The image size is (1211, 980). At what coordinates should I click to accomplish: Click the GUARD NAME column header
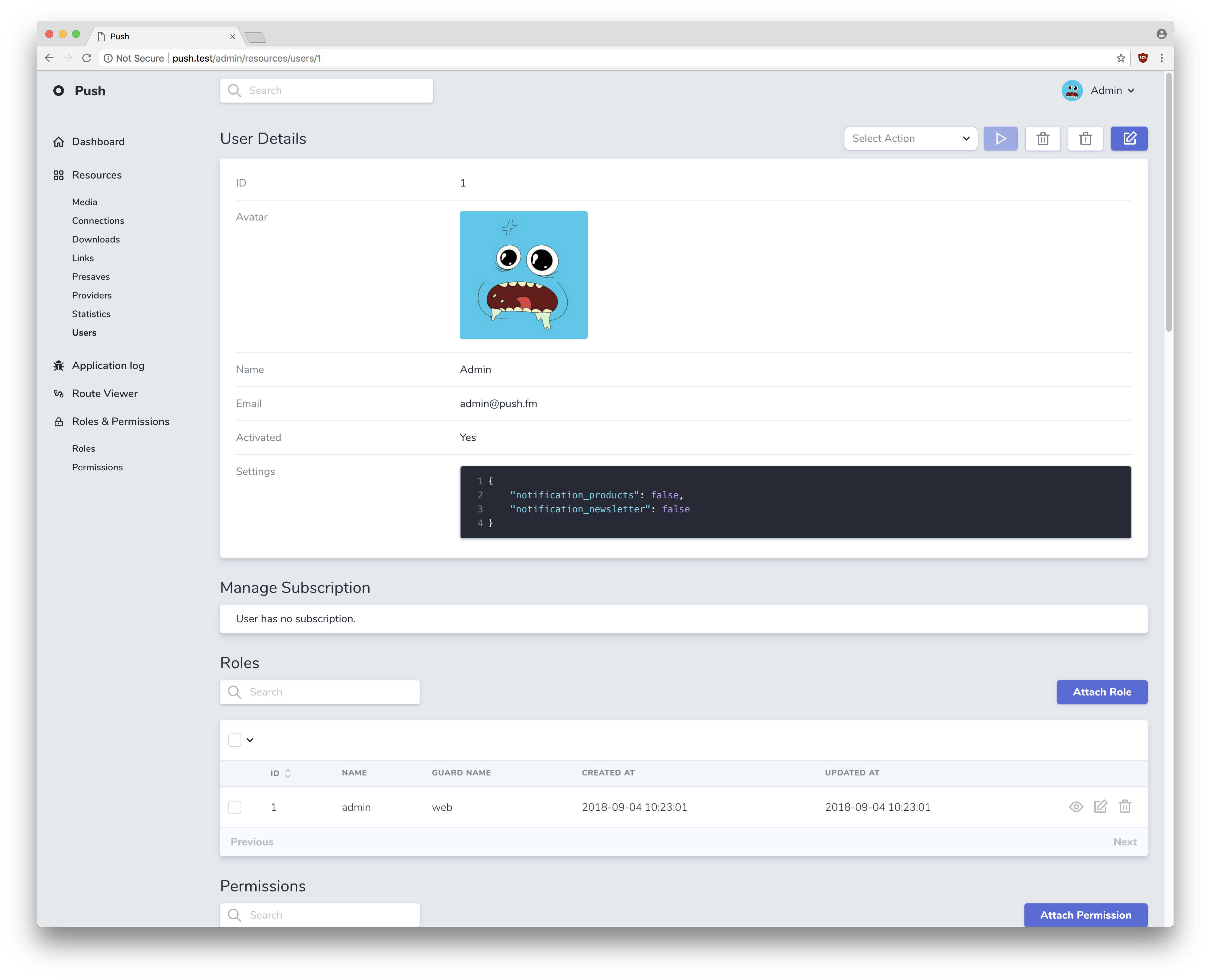pos(461,773)
